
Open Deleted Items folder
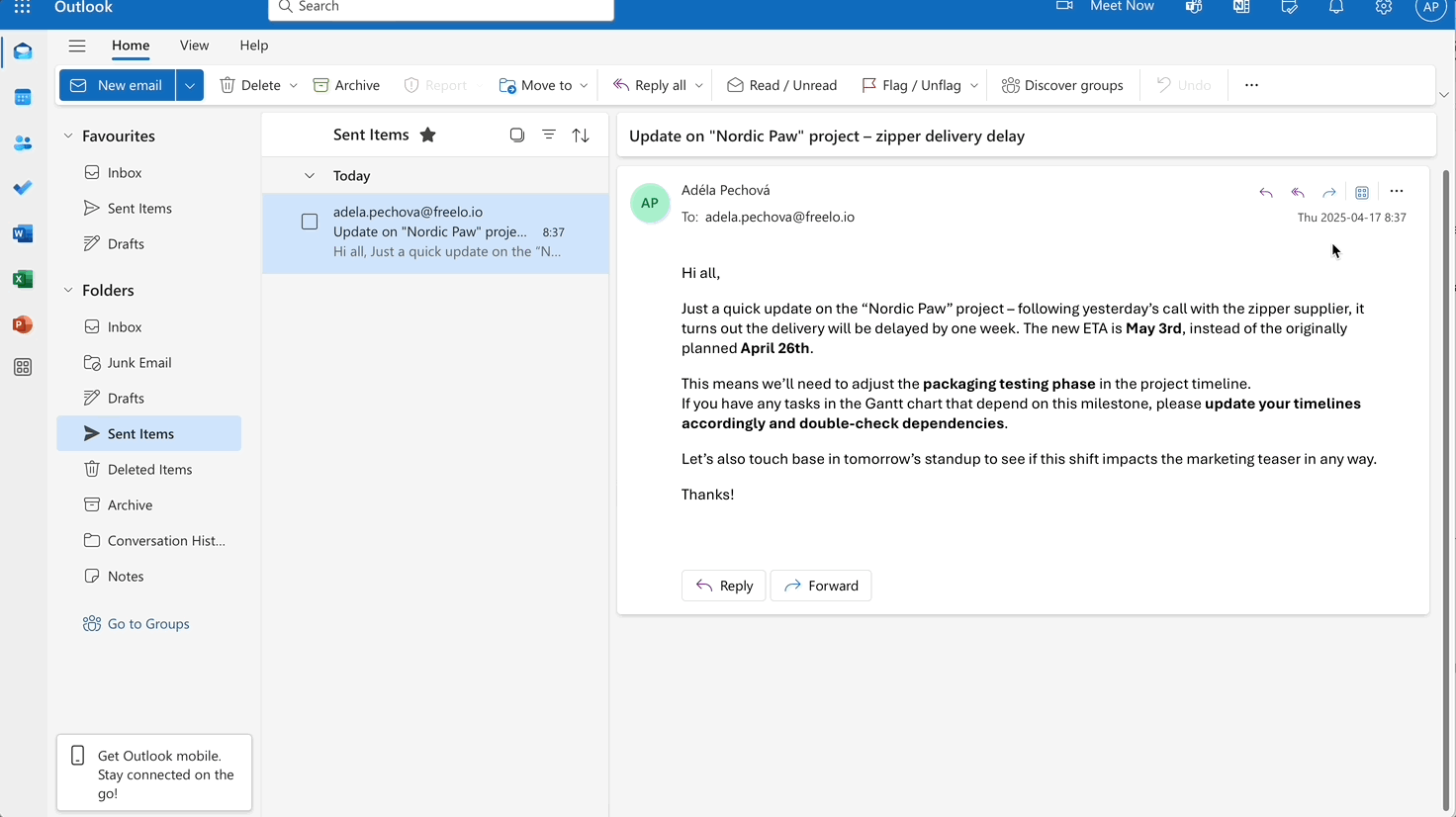click(148, 469)
